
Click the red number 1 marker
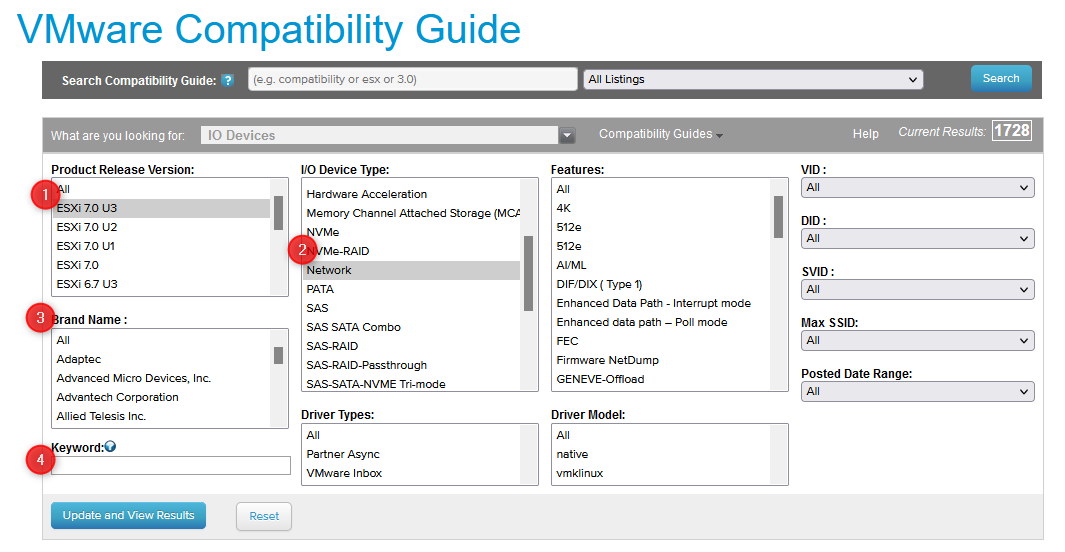pyautogui.click(x=40, y=193)
